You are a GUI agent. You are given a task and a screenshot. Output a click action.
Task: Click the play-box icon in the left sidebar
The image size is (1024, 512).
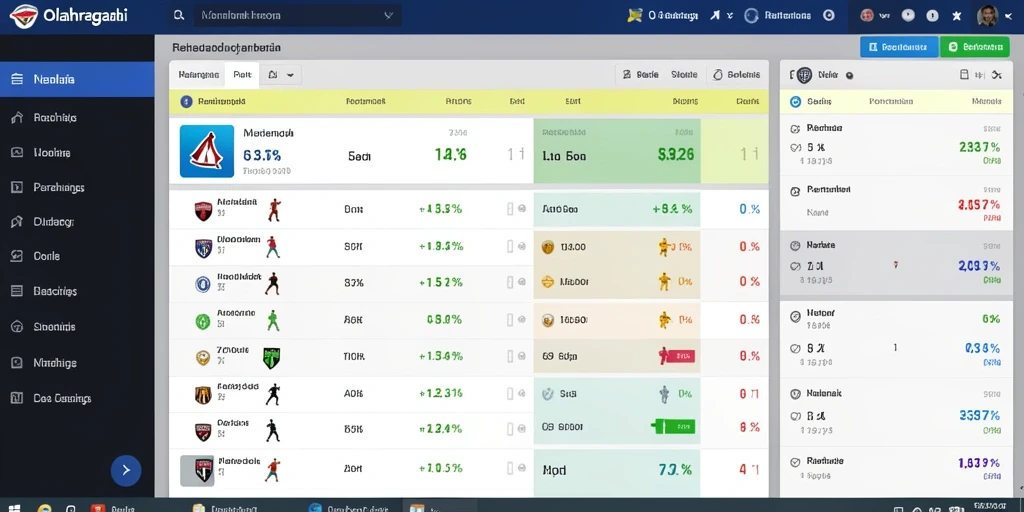tap(18, 187)
